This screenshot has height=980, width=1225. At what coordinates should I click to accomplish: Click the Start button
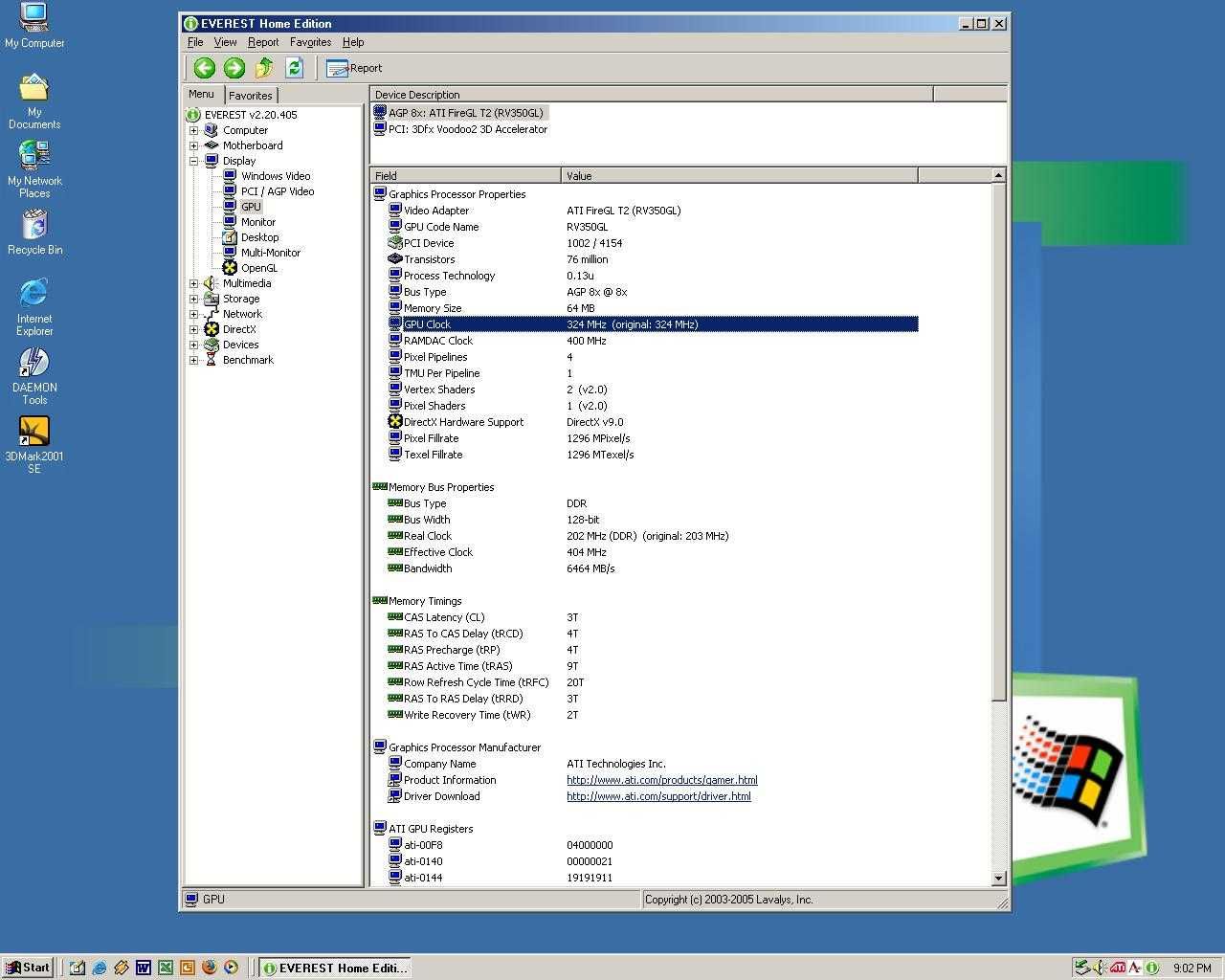pos(27,968)
